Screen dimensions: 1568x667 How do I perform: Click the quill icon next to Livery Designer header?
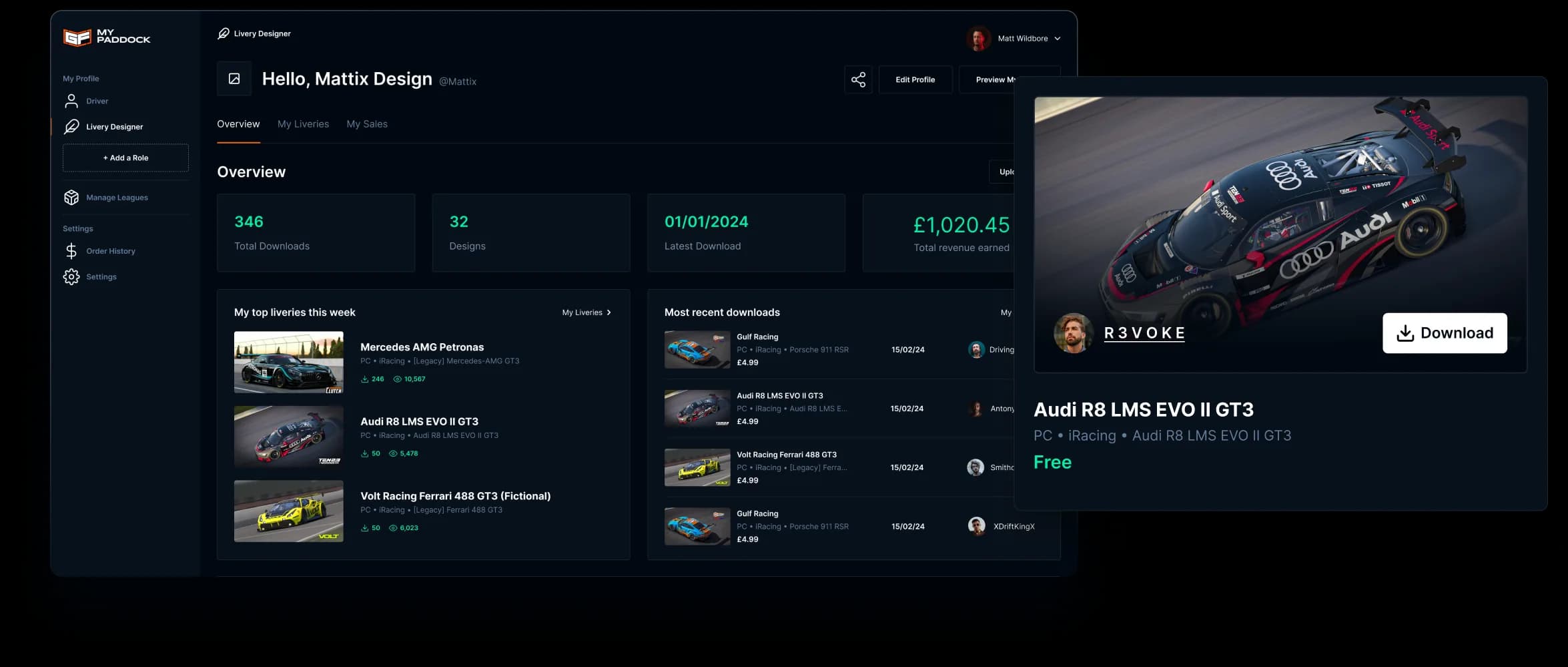[x=223, y=33]
